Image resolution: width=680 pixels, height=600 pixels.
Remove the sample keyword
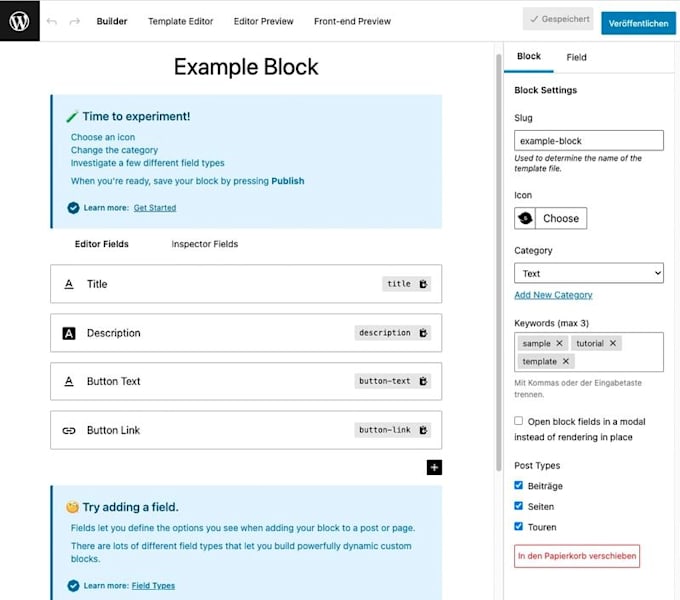point(559,343)
